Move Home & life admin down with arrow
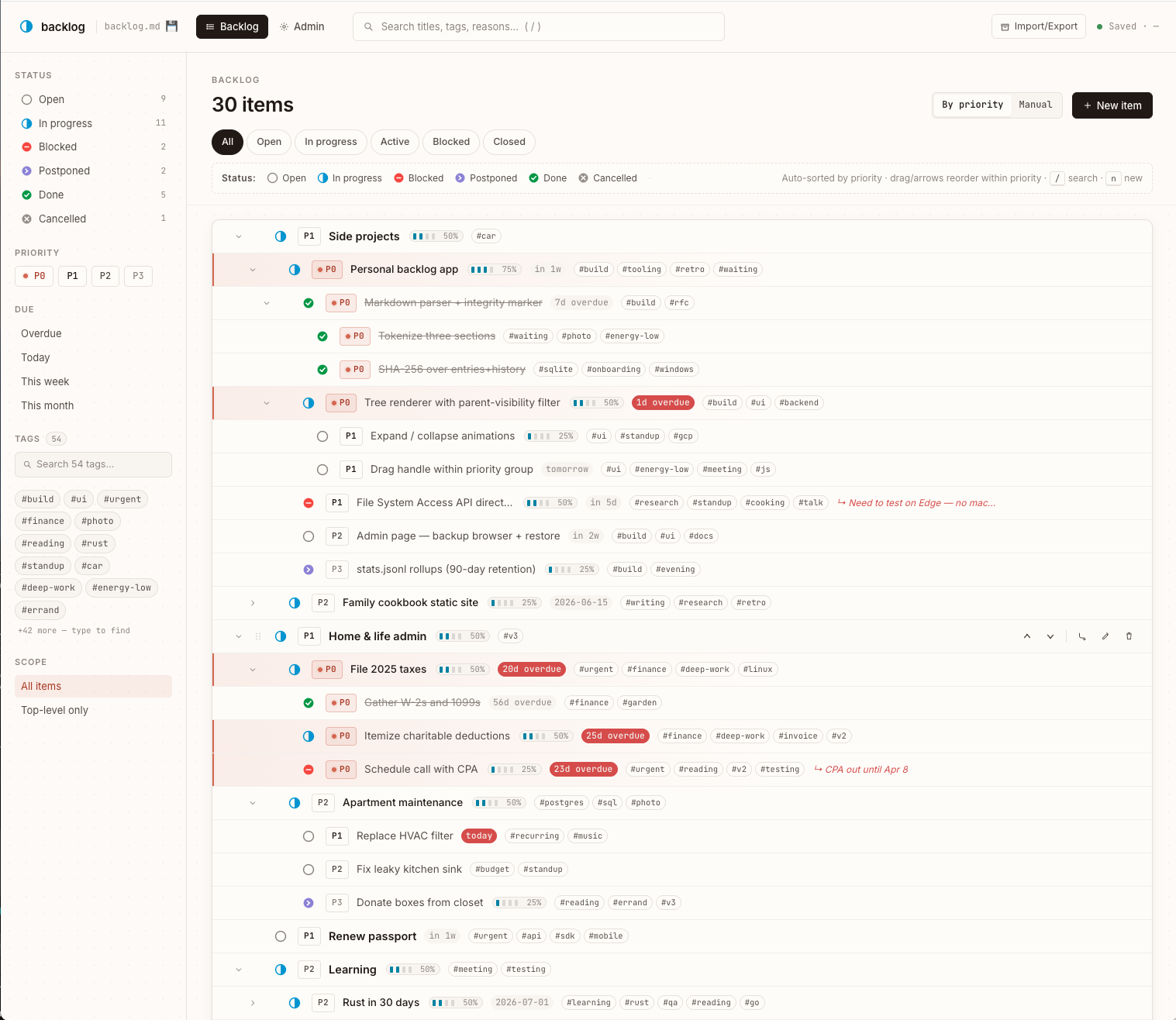The image size is (1176, 1020). click(x=1050, y=636)
